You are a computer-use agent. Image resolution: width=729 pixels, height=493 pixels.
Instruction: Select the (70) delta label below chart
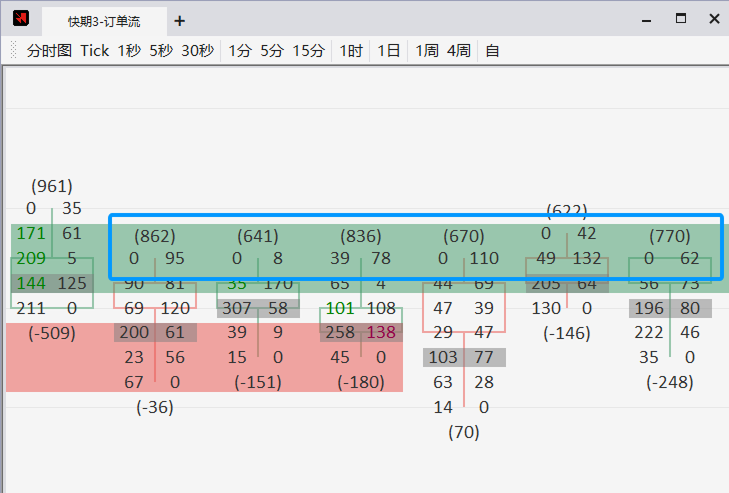point(464,432)
